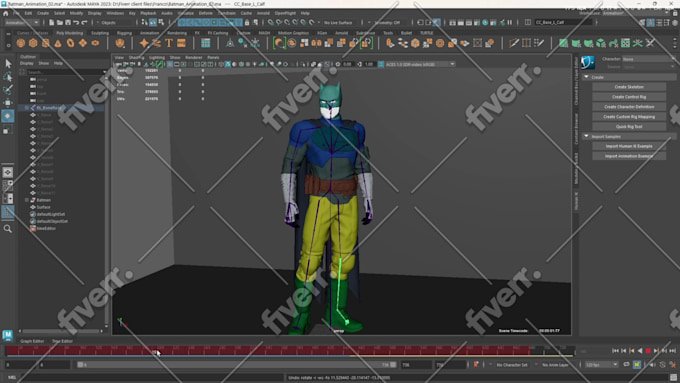Select the timeEditor node in Outliner
The height and width of the screenshot is (383, 680).
click(46, 228)
